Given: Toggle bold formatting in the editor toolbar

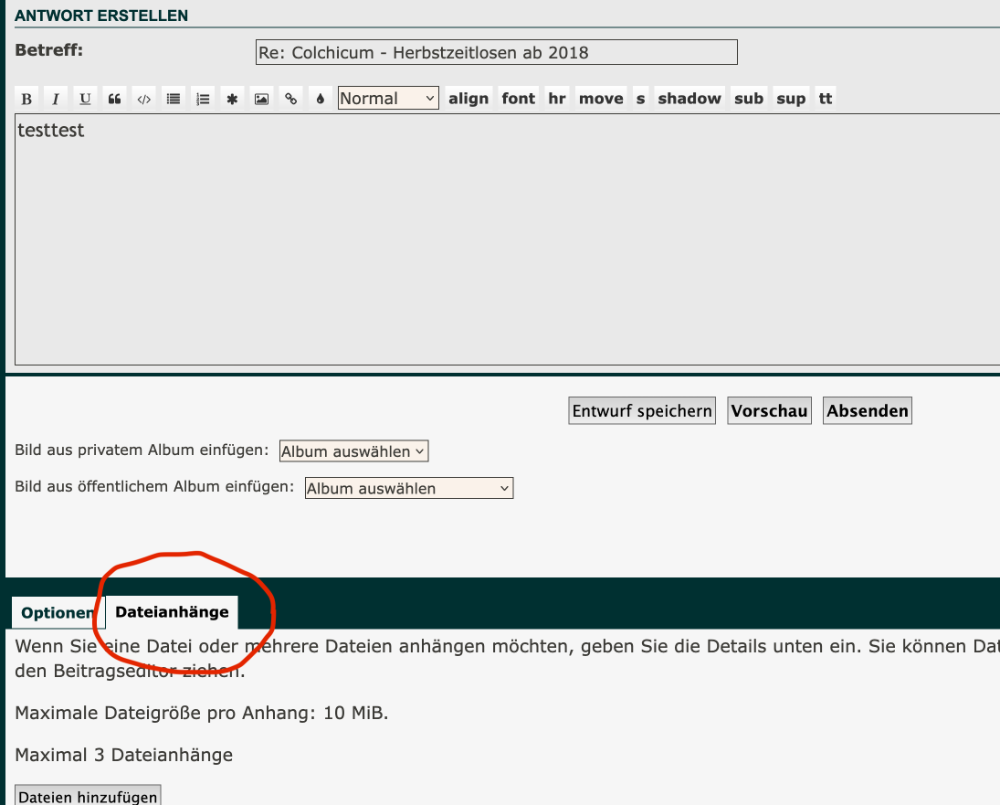Looking at the screenshot, I should [x=27, y=98].
